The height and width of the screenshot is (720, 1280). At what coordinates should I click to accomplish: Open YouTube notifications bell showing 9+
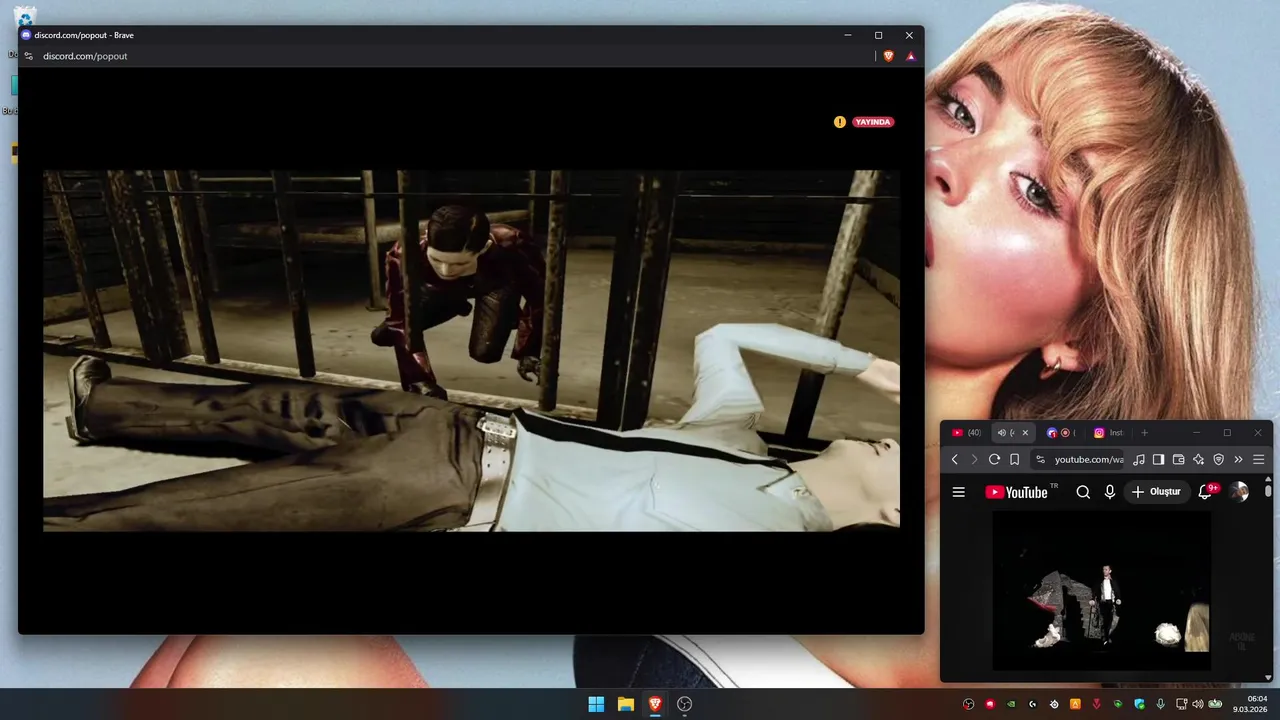click(x=1206, y=491)
